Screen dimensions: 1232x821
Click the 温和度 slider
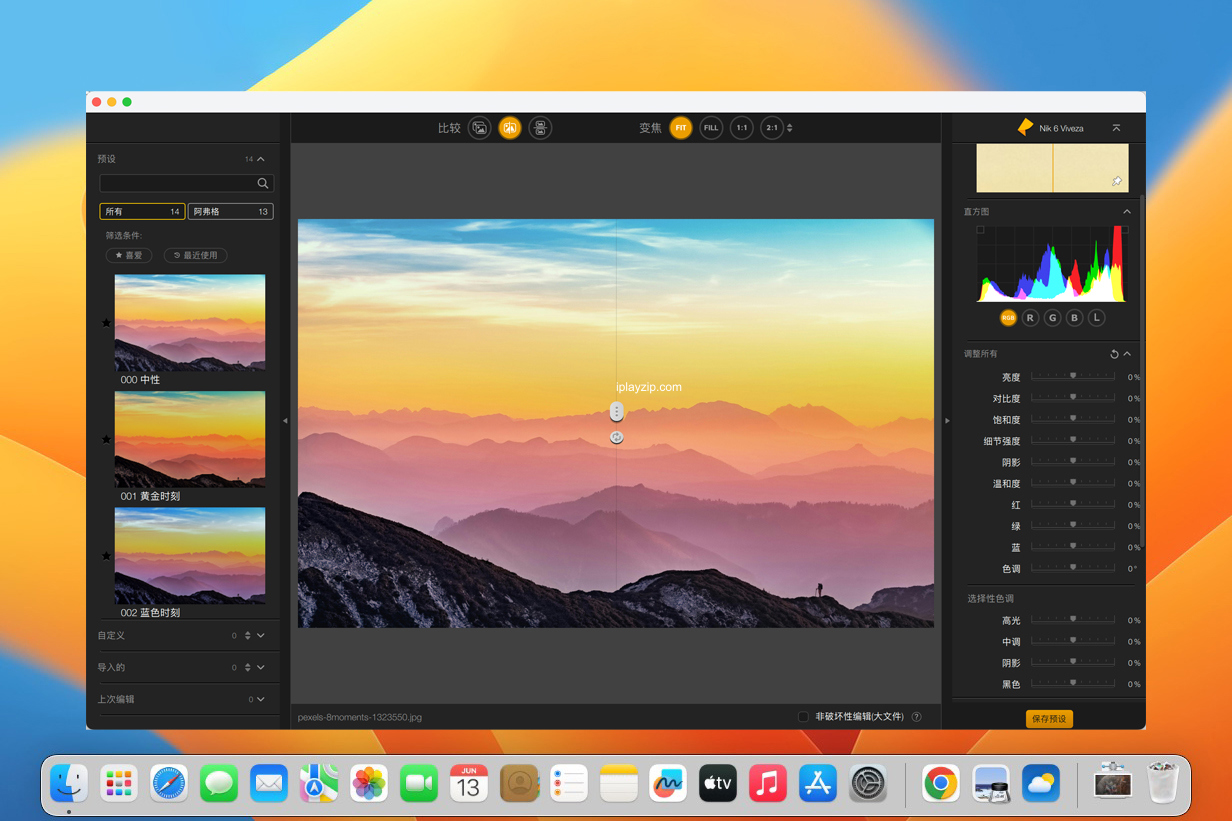pos(1073,483)
